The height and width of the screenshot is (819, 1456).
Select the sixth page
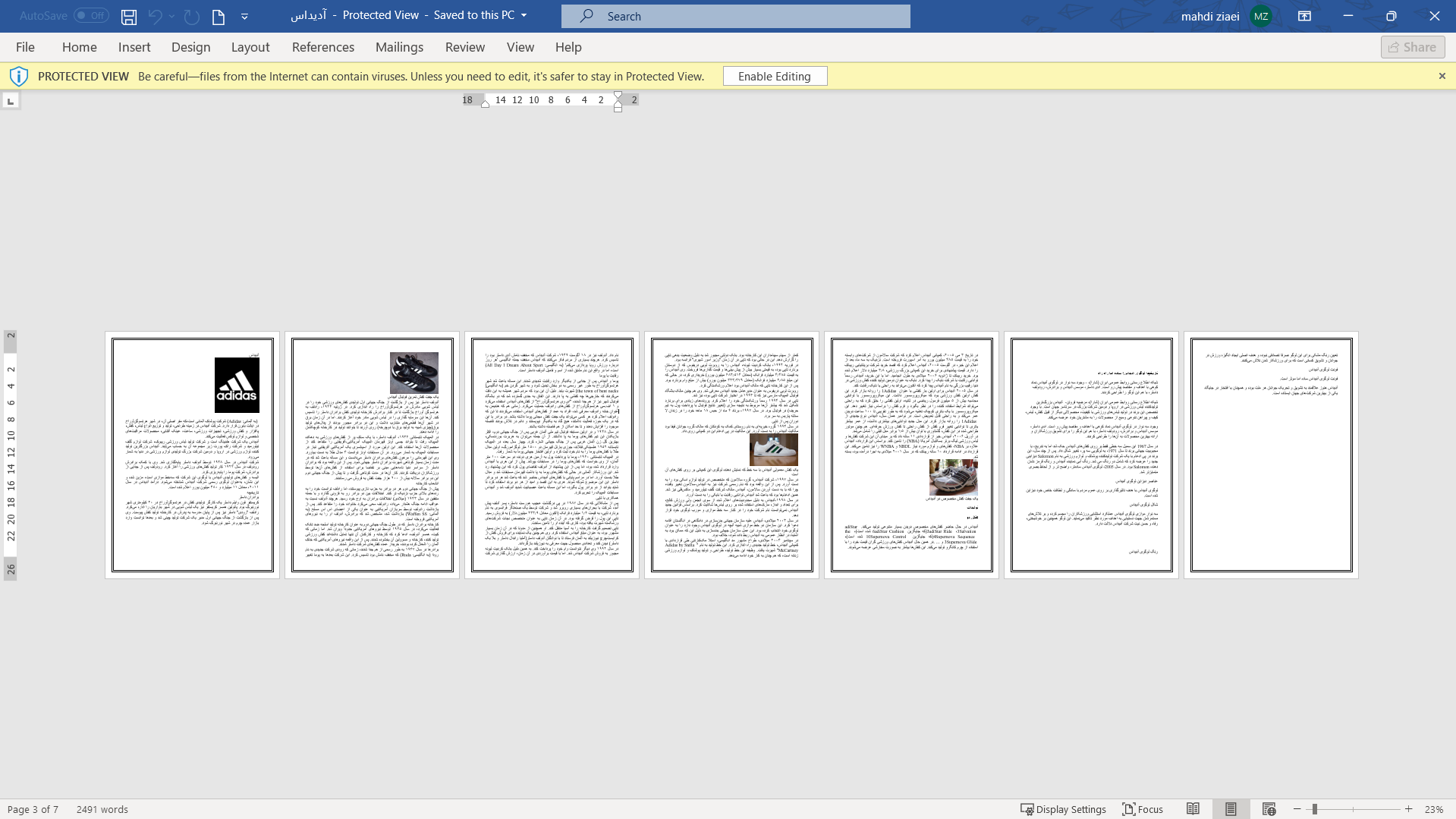1091,455
